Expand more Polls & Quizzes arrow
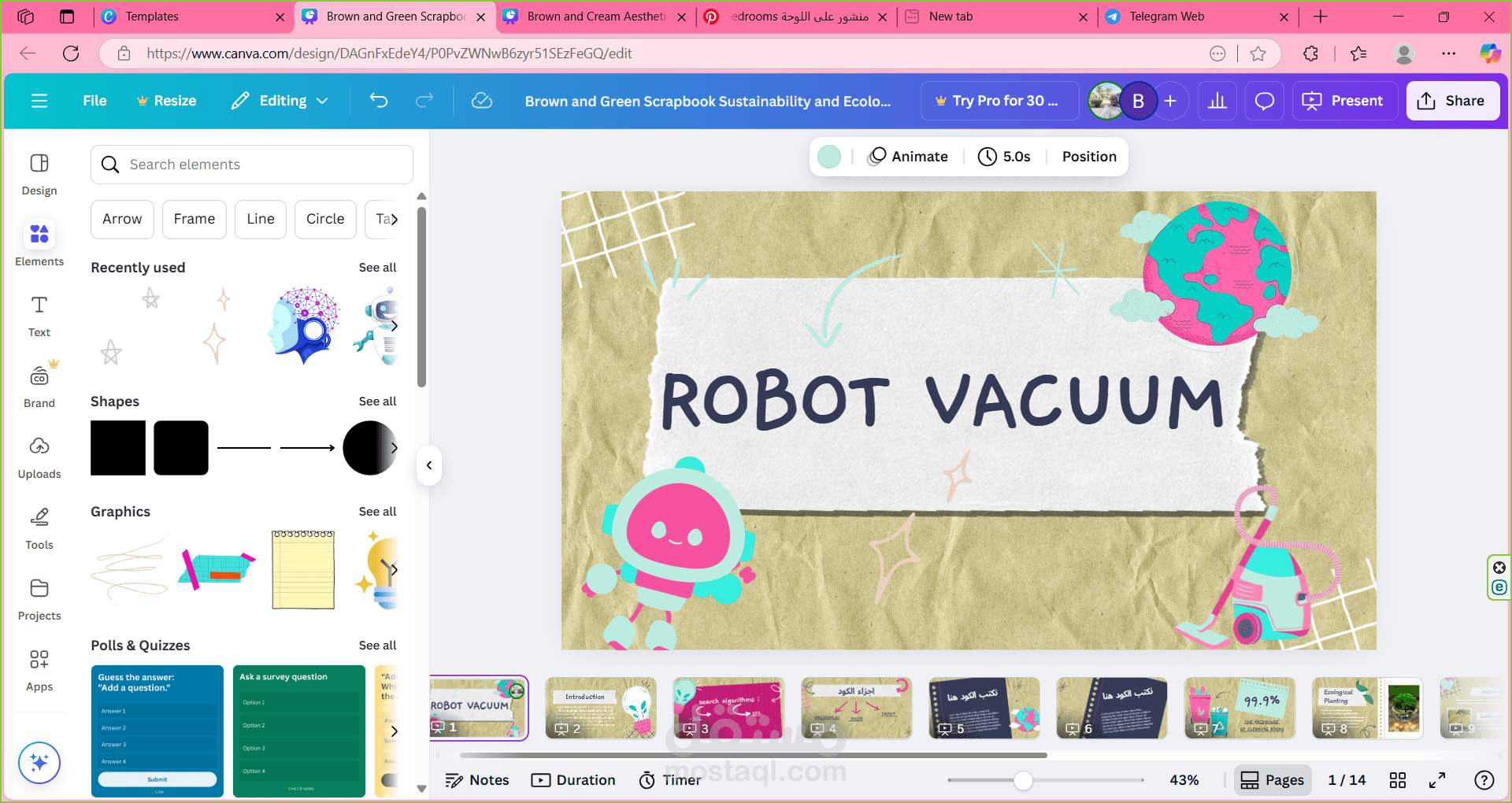The height and width of the screenshot is (803, 1512). (x=394, y=731)
